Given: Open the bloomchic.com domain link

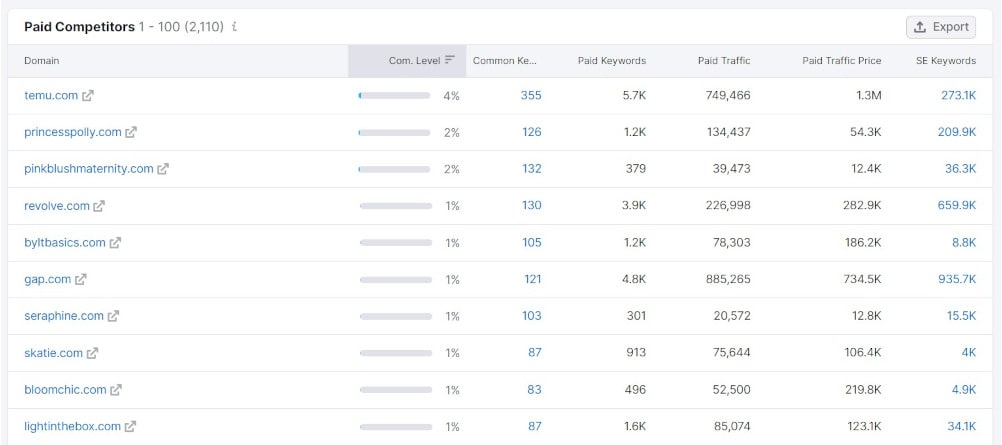Looking at the screenshot, I should pyautogui.click(x=65, y=389).
